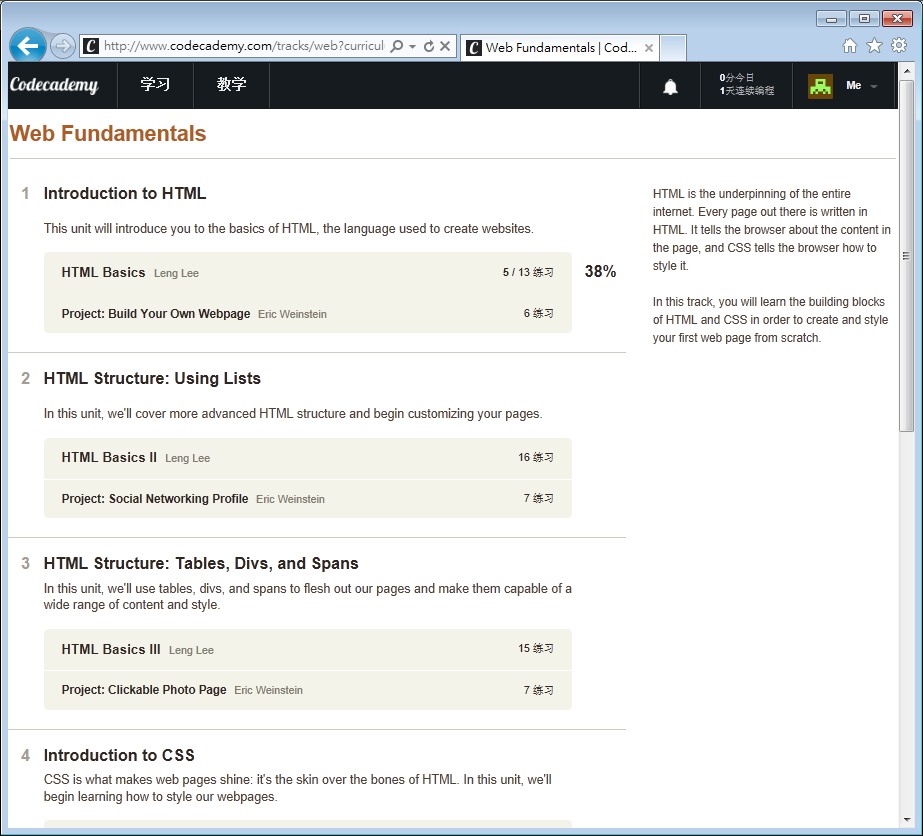This screenshot has width=923, height=836.
Task: Close the browser window
Action: pyautogui.click(x=897, y=19)
